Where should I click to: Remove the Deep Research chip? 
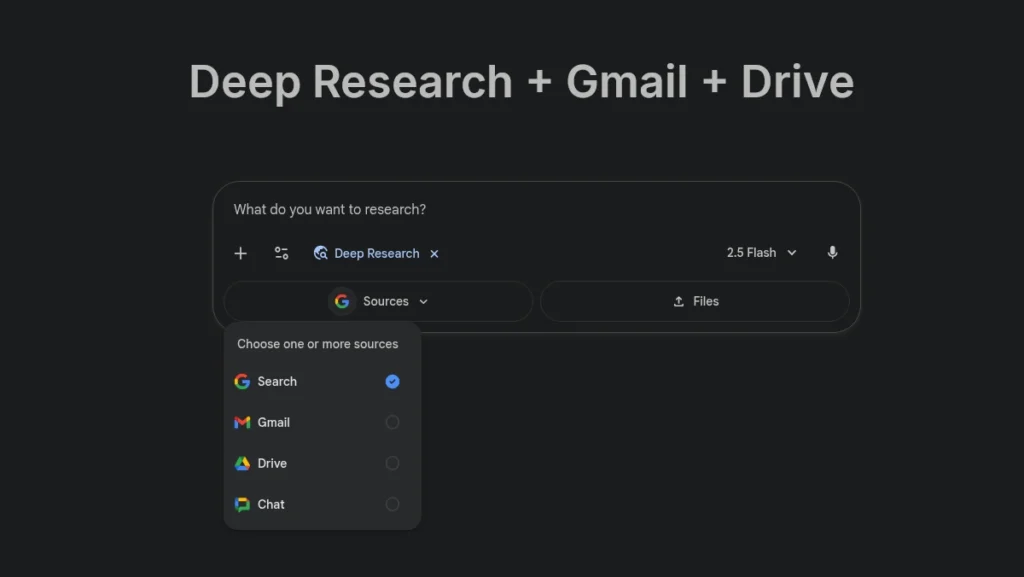434,253
